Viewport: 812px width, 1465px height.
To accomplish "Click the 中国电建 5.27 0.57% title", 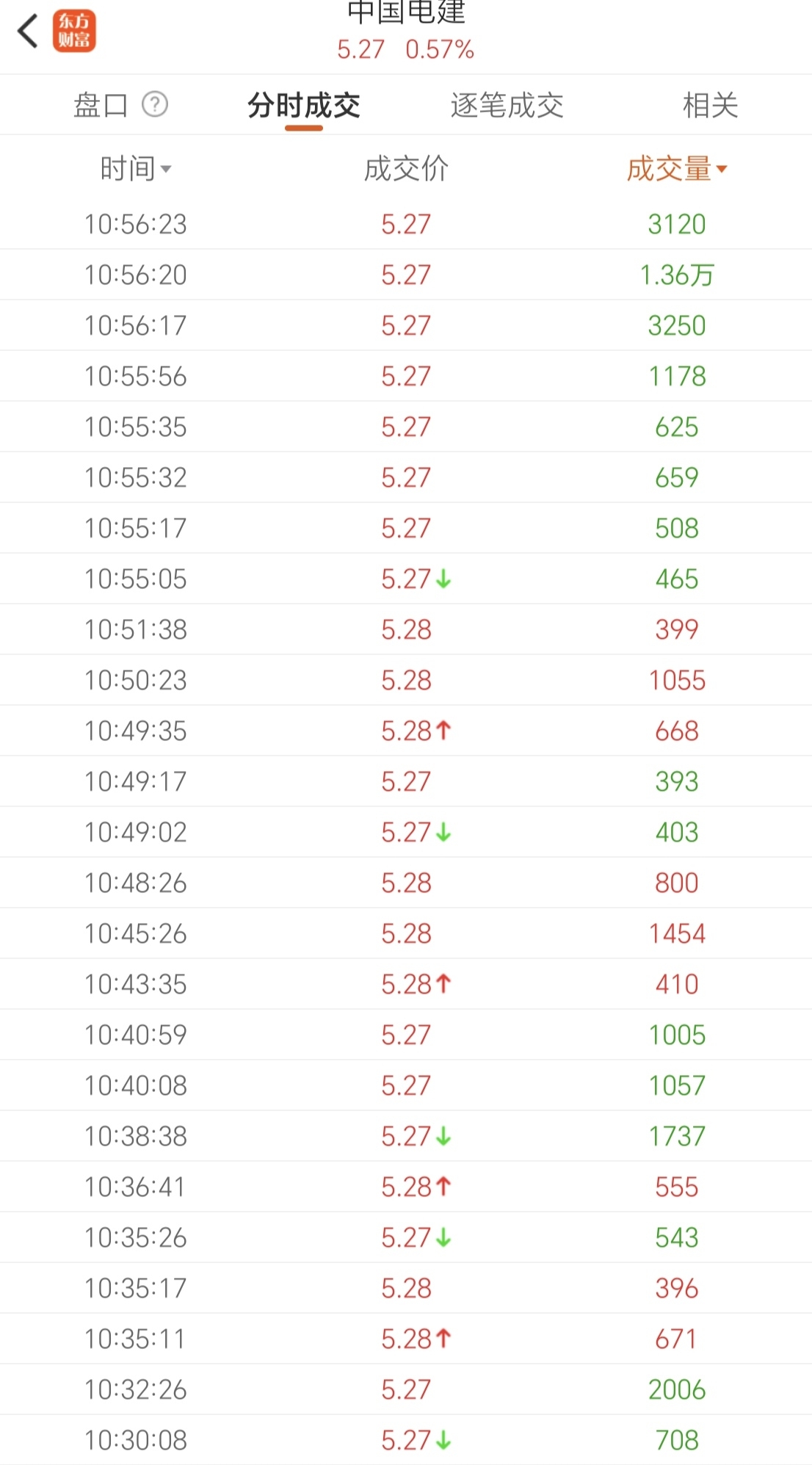I will 406,31.
